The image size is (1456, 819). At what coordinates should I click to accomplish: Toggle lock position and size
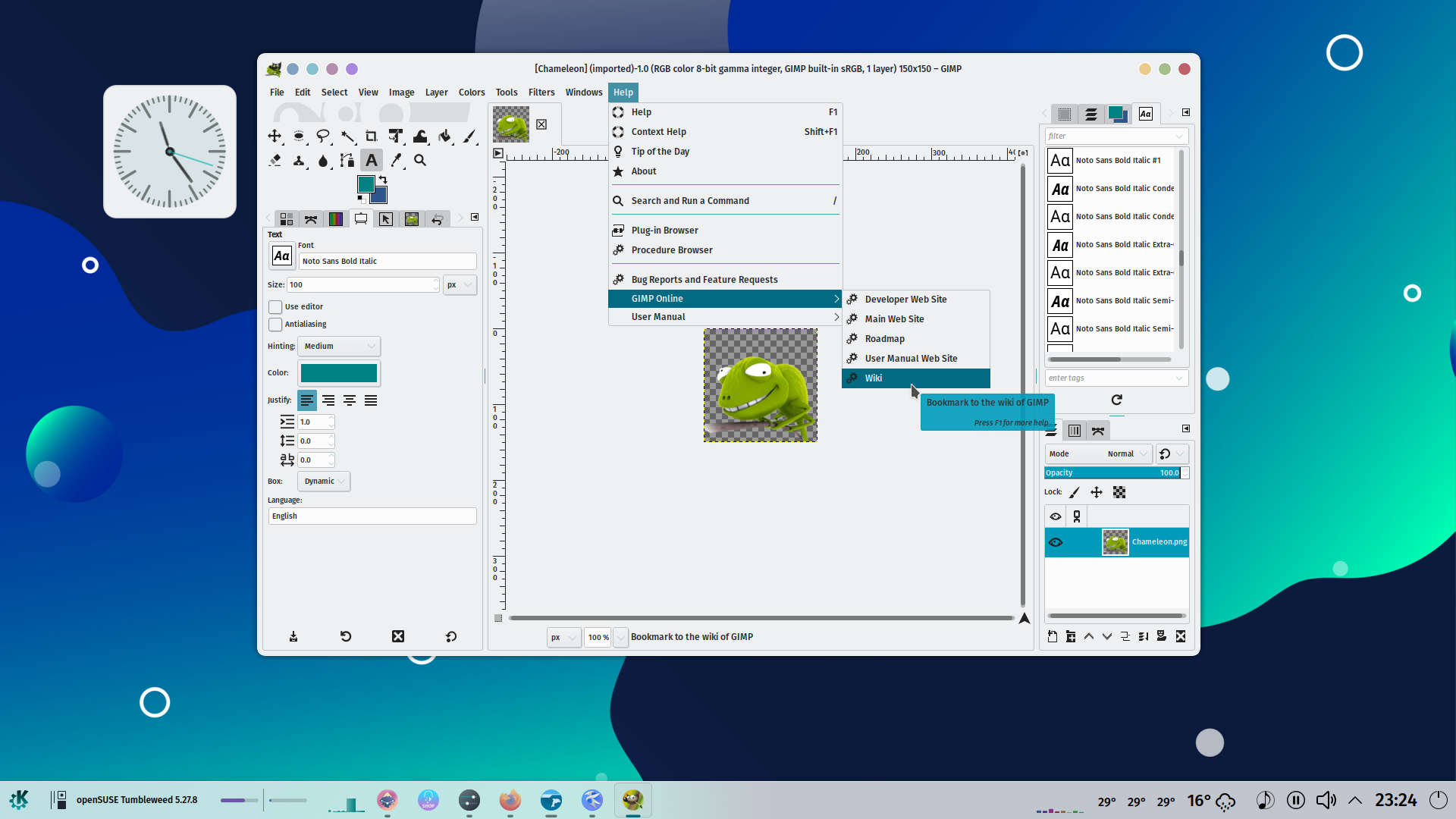1097,492
